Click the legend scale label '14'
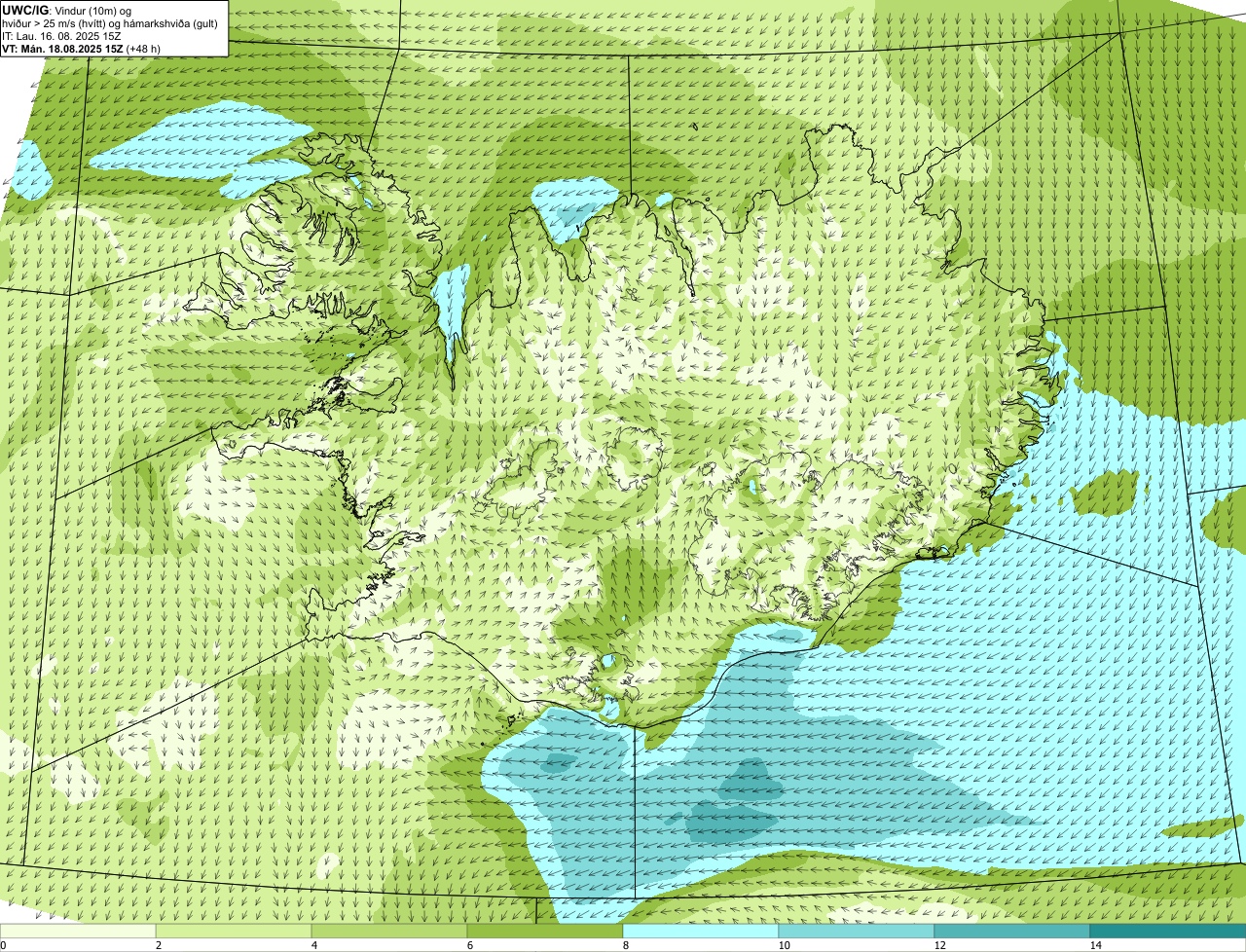 click(1095, 945)
